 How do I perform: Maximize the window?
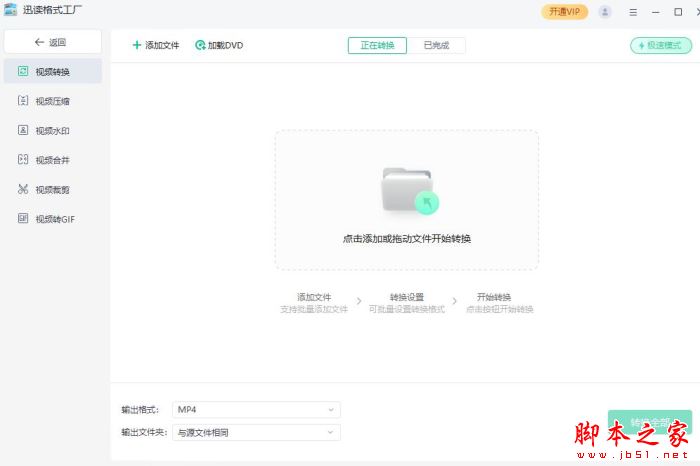click(678, 12)
